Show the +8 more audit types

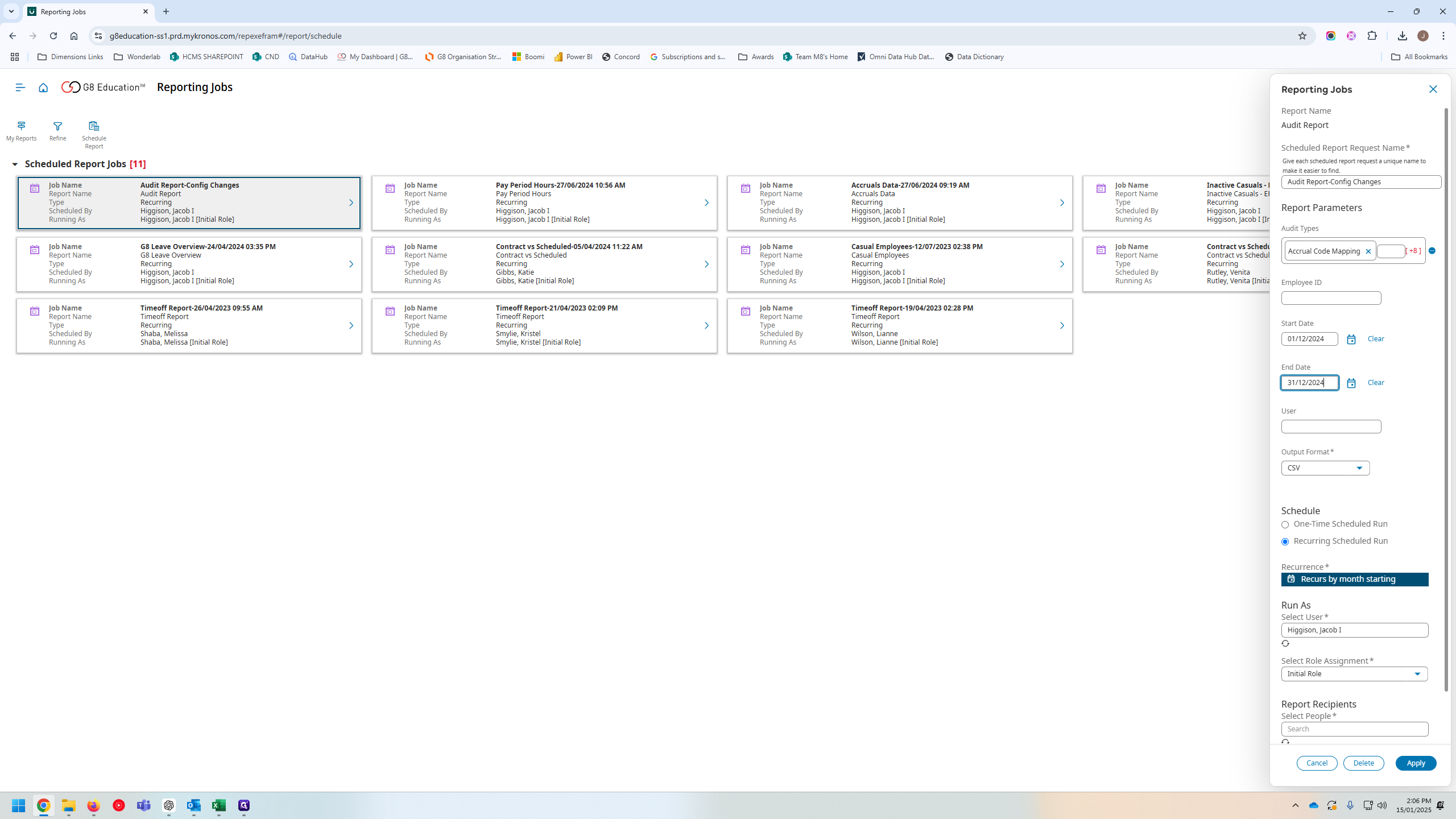1413,251
